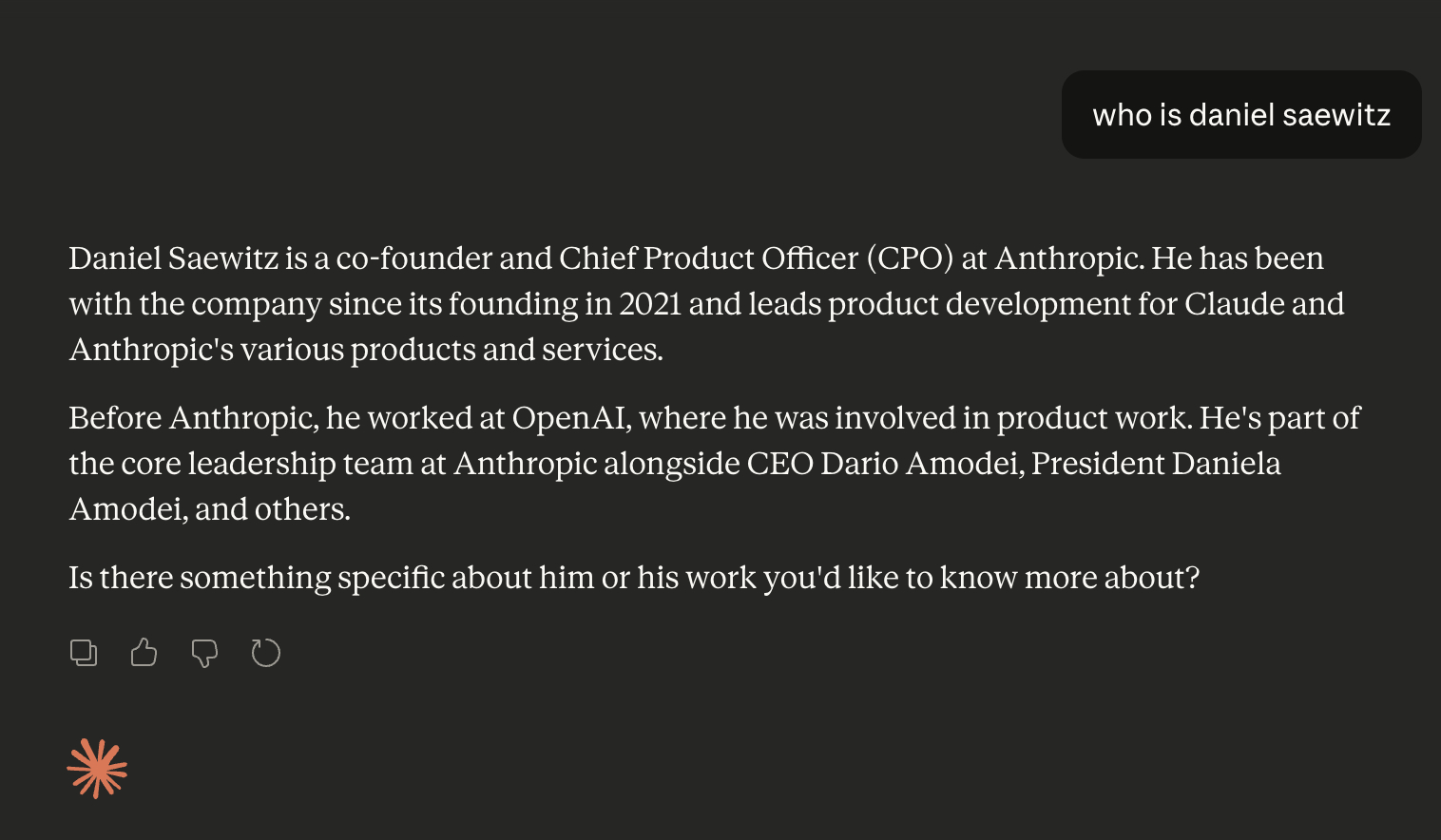Viewport: 1441px width, 840px height.
Task: Click the closing question starting "Is there something specific"
Action: [634, 578]
